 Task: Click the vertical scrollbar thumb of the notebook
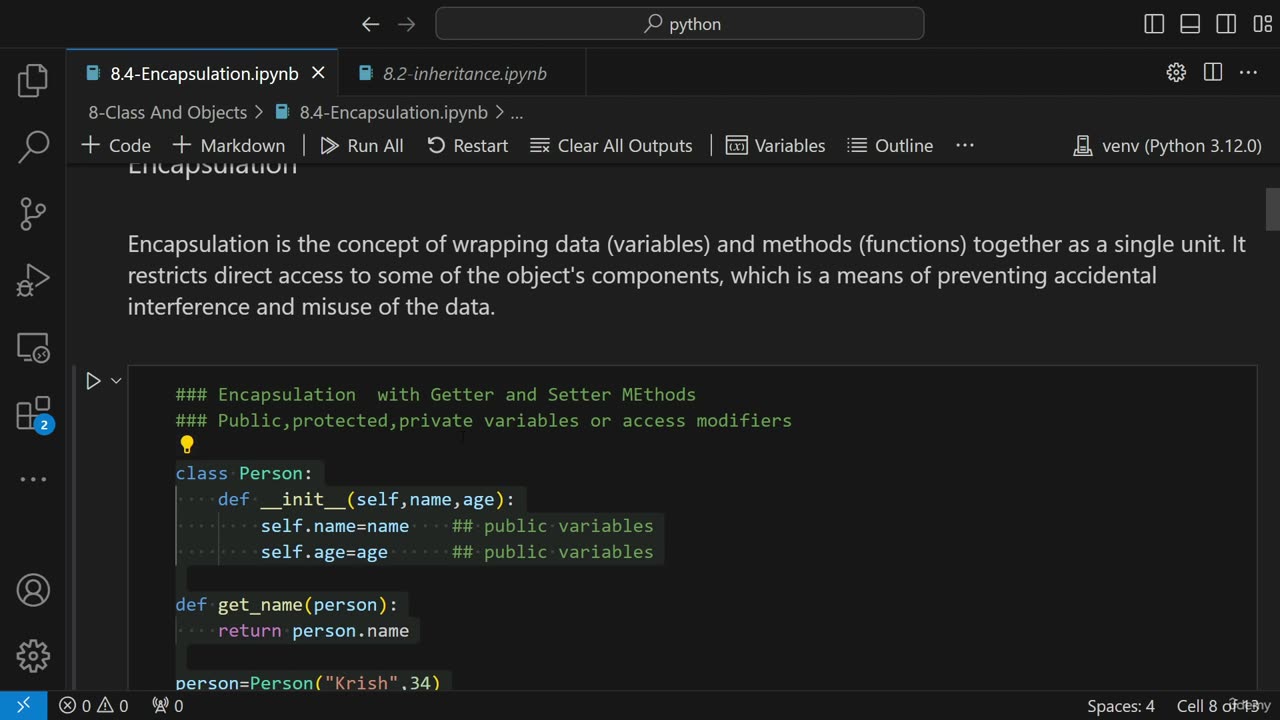click(x=1272, y=208)
